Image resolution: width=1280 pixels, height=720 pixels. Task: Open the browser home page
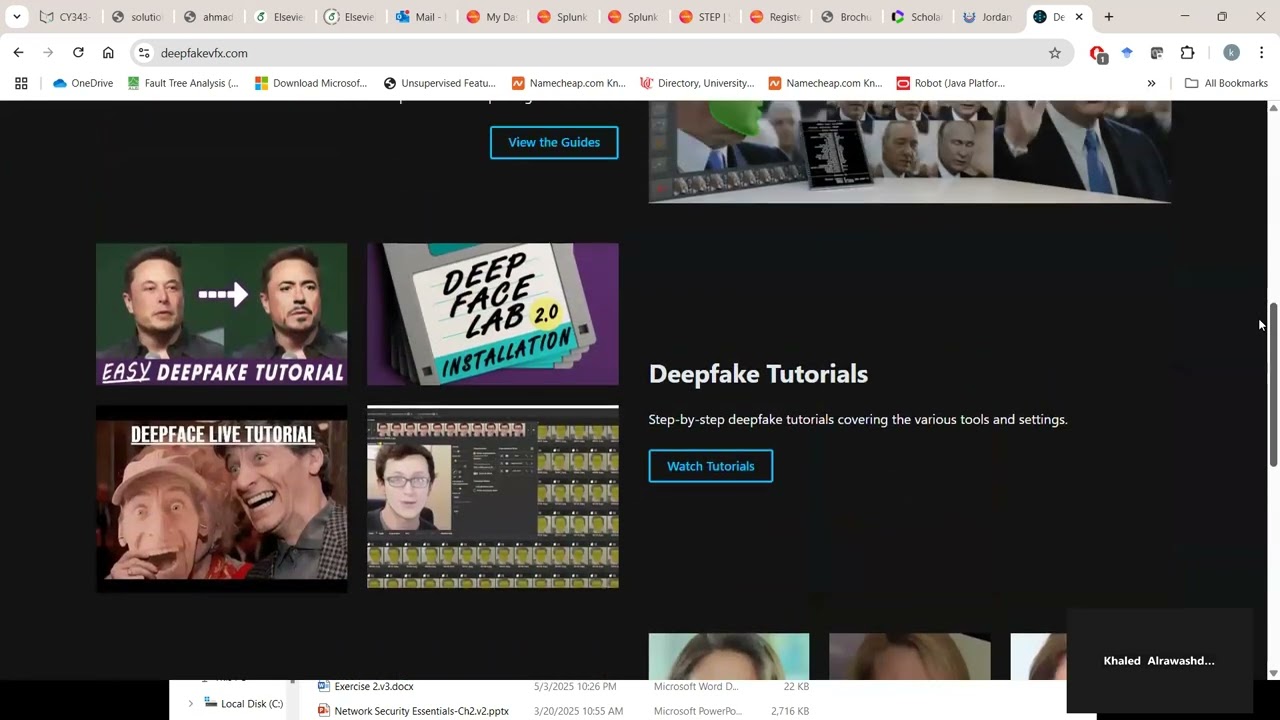[x=108, y=53]
